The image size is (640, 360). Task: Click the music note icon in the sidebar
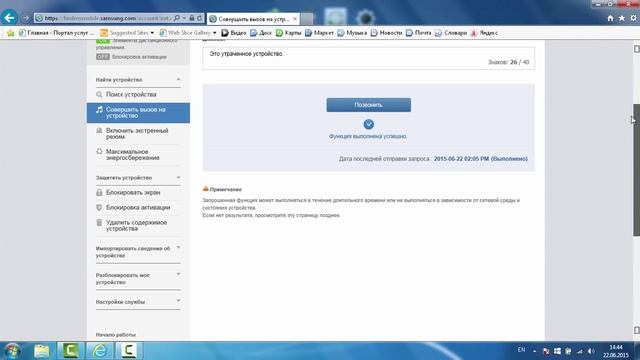tap(99, 110)
